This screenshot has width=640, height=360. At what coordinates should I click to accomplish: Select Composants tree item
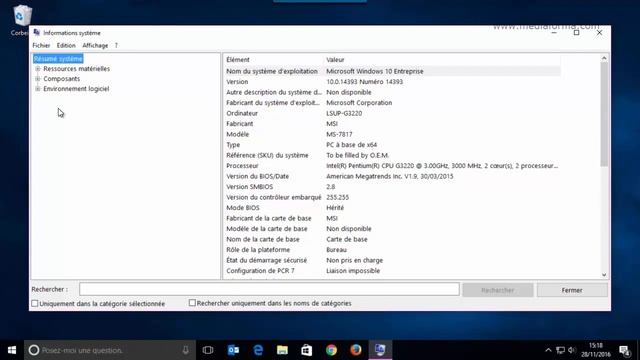coord(62,78)
